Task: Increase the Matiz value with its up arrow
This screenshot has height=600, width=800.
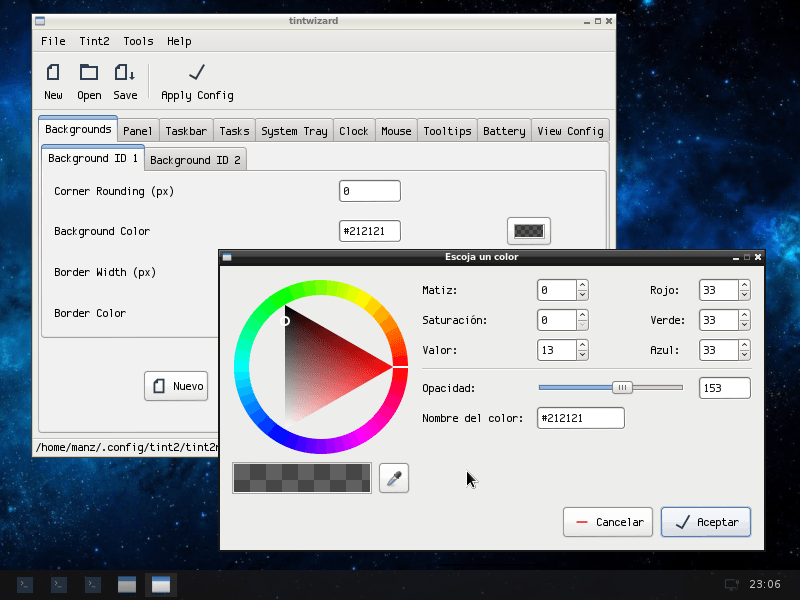Action: [582, 285]
